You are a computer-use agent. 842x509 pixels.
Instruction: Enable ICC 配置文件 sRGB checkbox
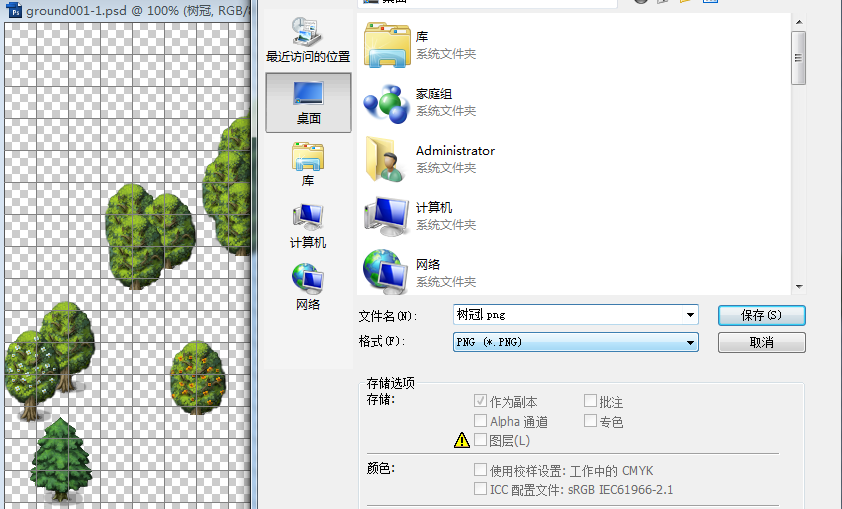point(481,489)
